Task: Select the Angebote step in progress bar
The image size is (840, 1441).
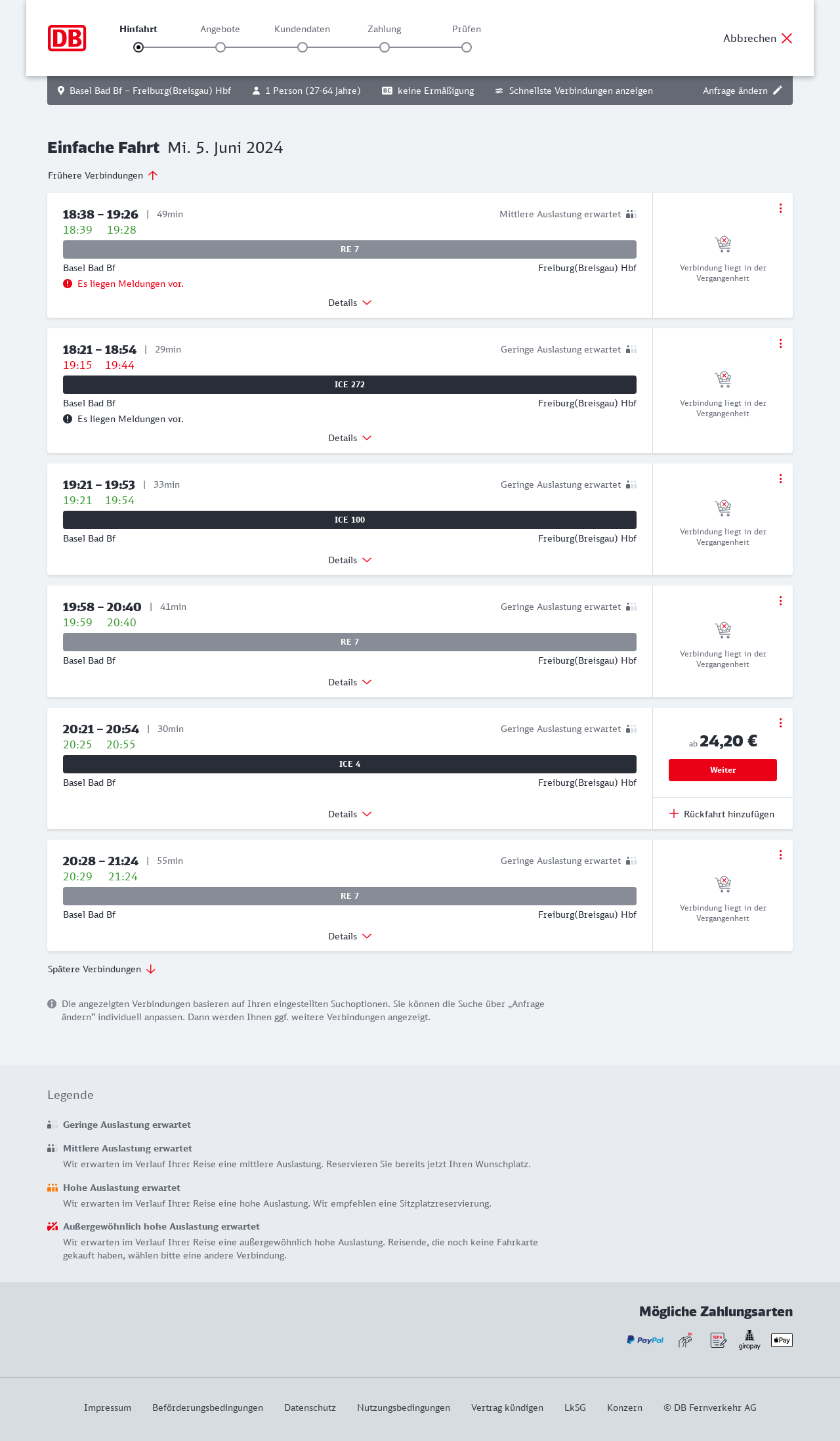Action: click(x=220, y=47)
